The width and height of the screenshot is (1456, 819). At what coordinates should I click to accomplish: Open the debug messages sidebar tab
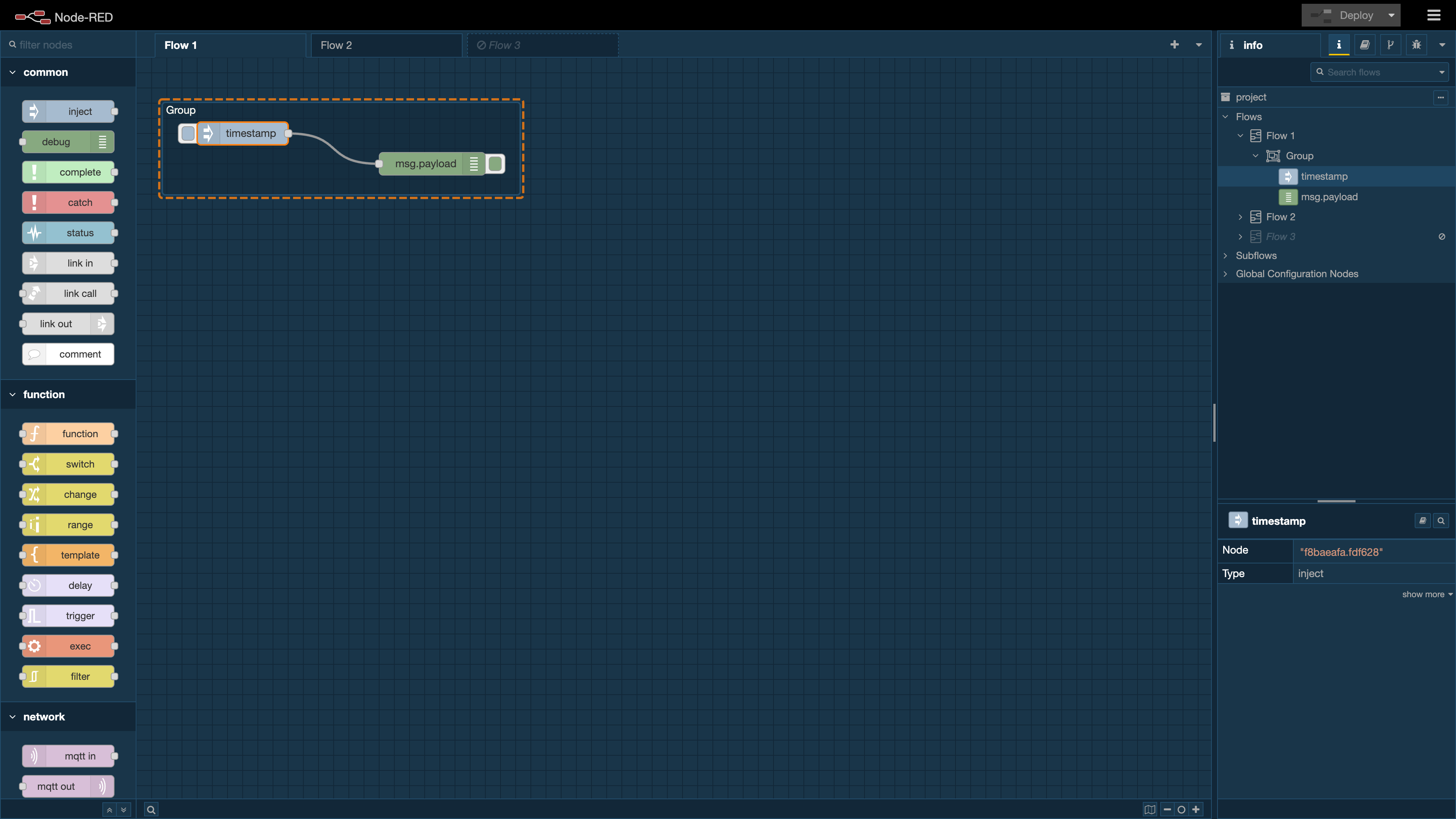pos(1416,45)
